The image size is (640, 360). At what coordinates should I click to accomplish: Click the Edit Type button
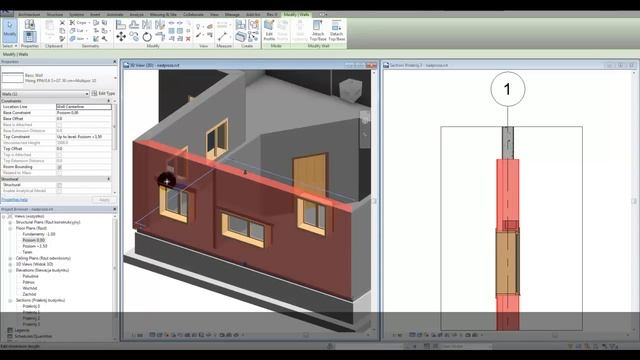104,93
